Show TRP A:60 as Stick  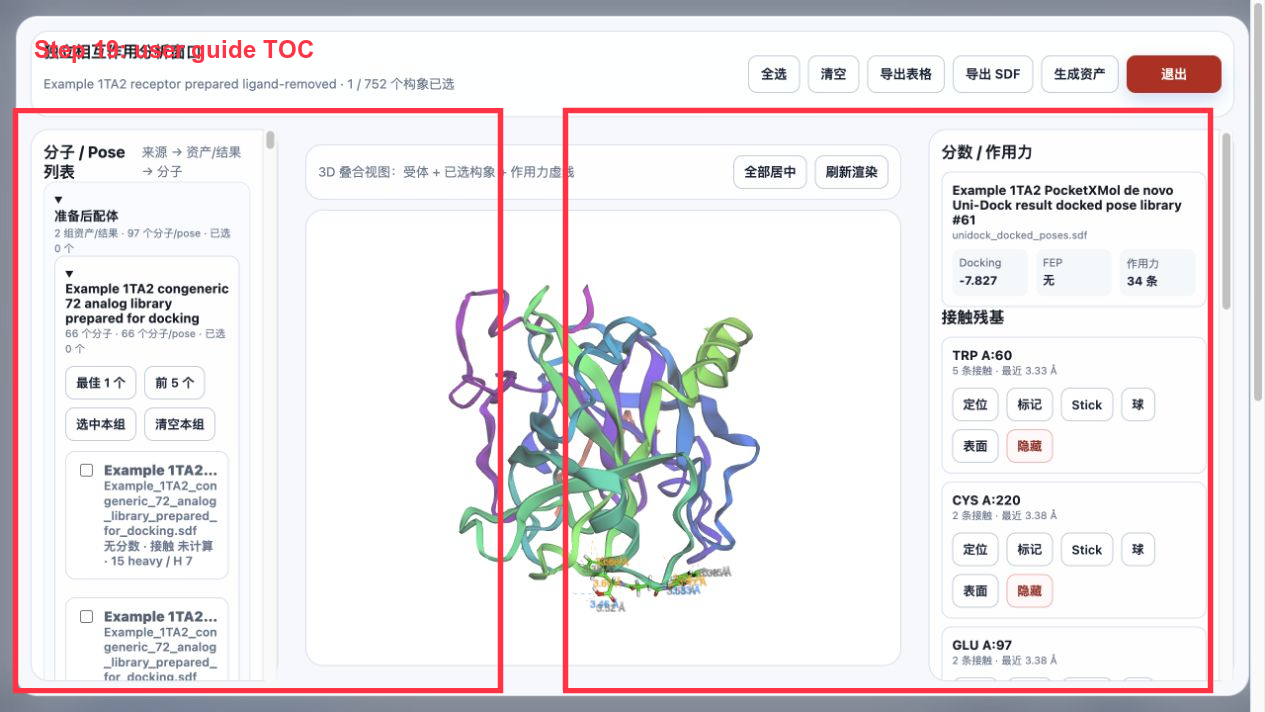click(1087, 405)
